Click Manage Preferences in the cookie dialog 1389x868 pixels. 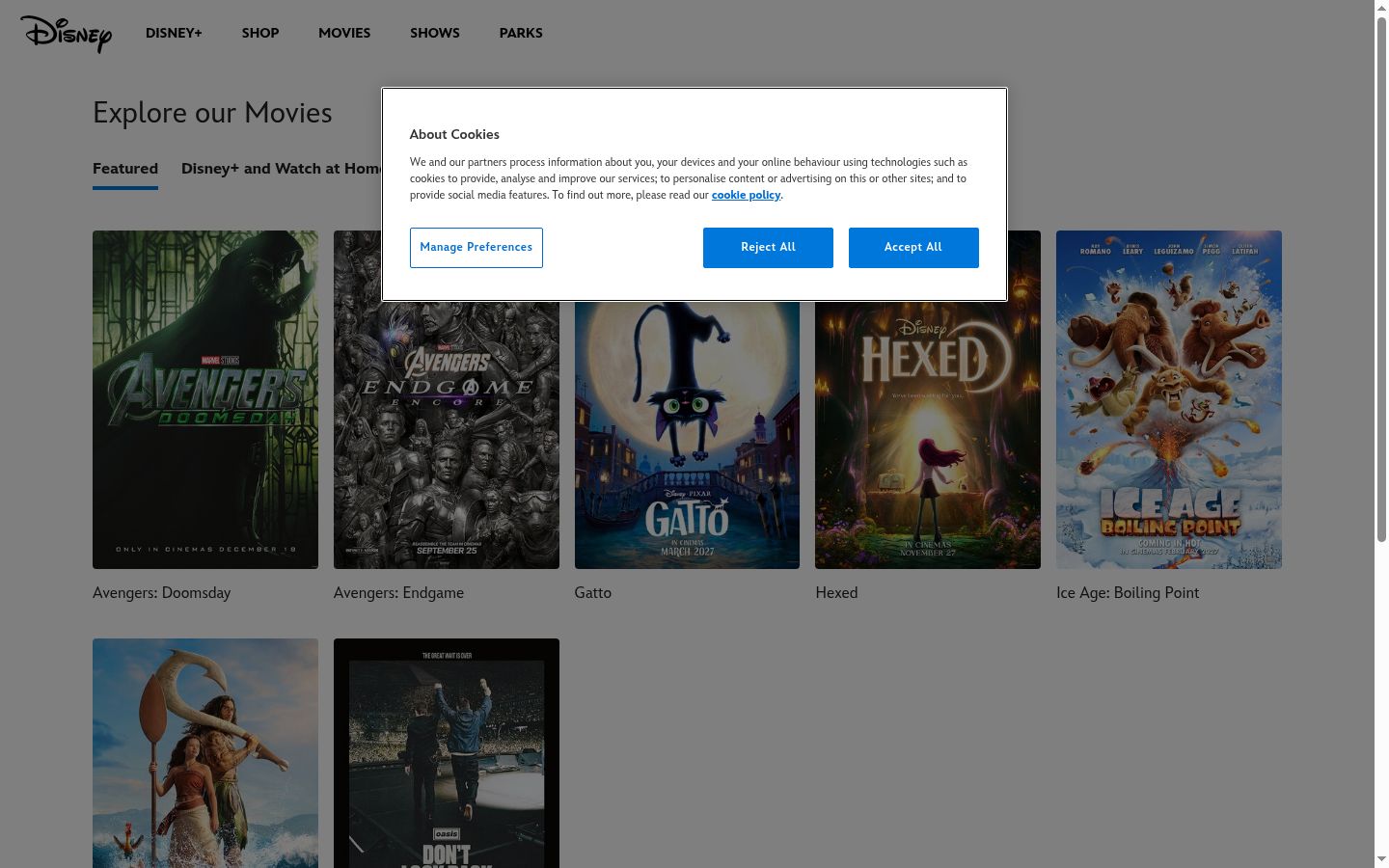point(477,248)
